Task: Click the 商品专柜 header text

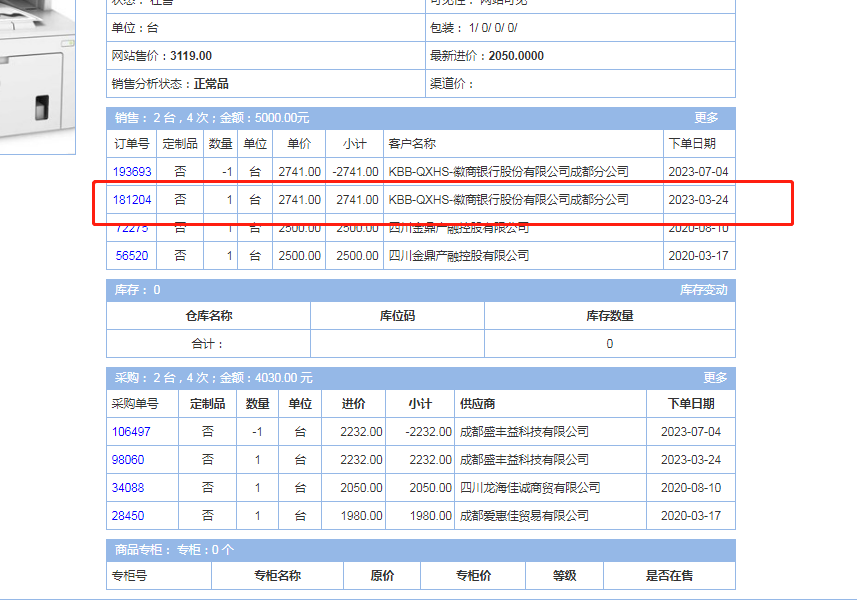Action: point(174,549)
